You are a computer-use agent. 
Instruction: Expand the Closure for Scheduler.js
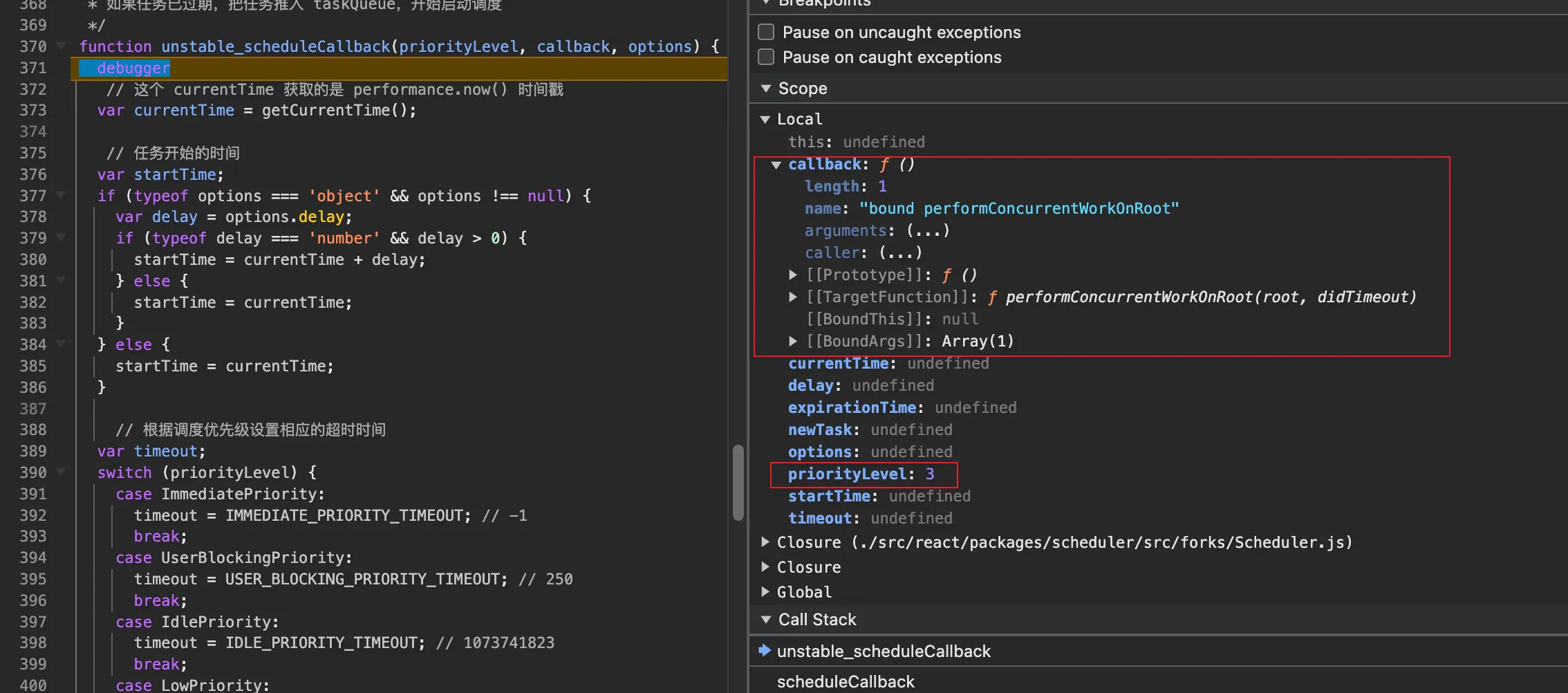point(765,542)
